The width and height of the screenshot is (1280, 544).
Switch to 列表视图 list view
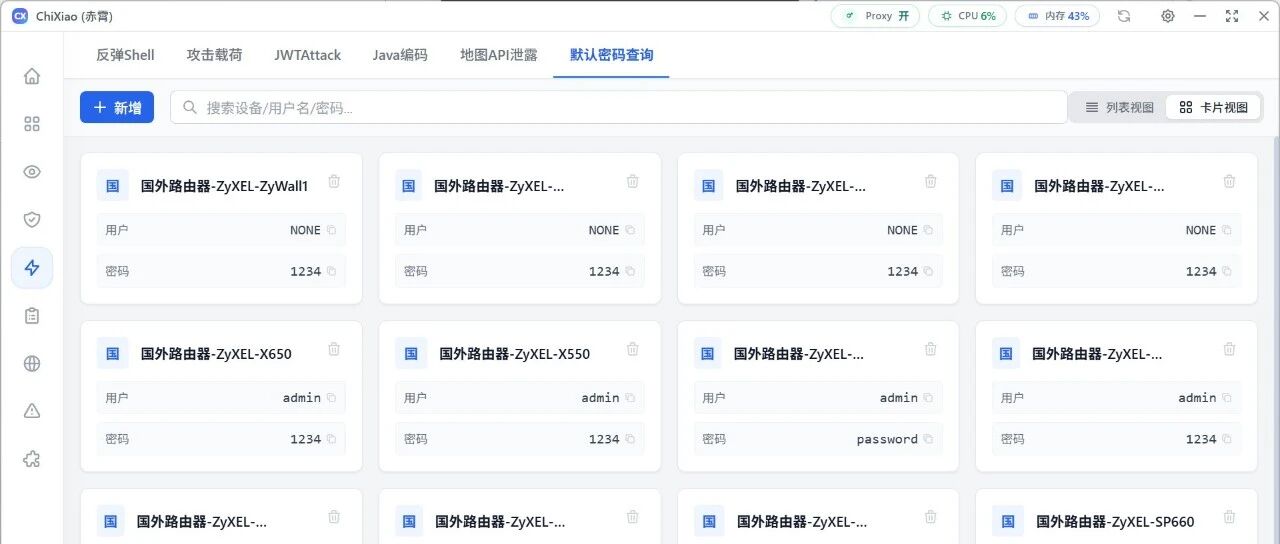point(1119,107)
